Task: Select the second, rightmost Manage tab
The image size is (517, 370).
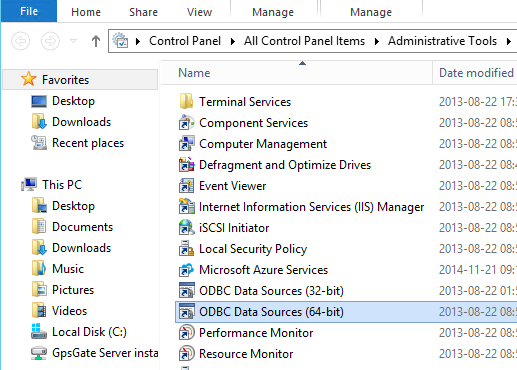Action: point(371,12)
